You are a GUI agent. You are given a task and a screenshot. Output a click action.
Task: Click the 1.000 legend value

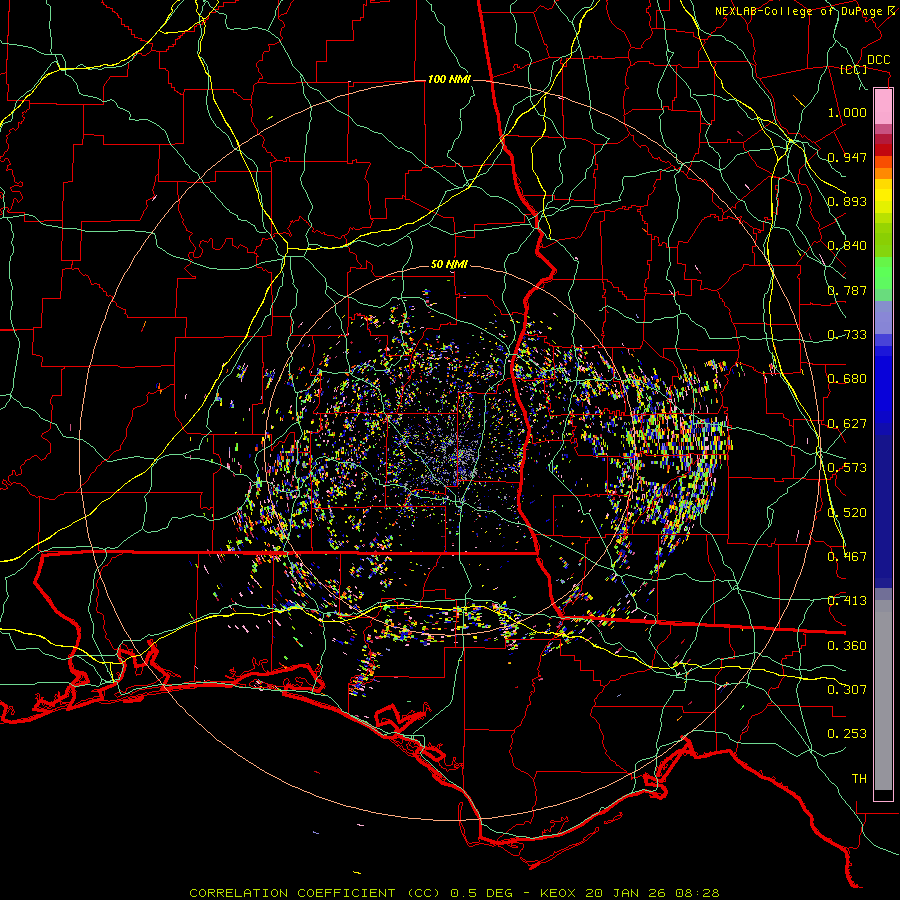point(847,112)
